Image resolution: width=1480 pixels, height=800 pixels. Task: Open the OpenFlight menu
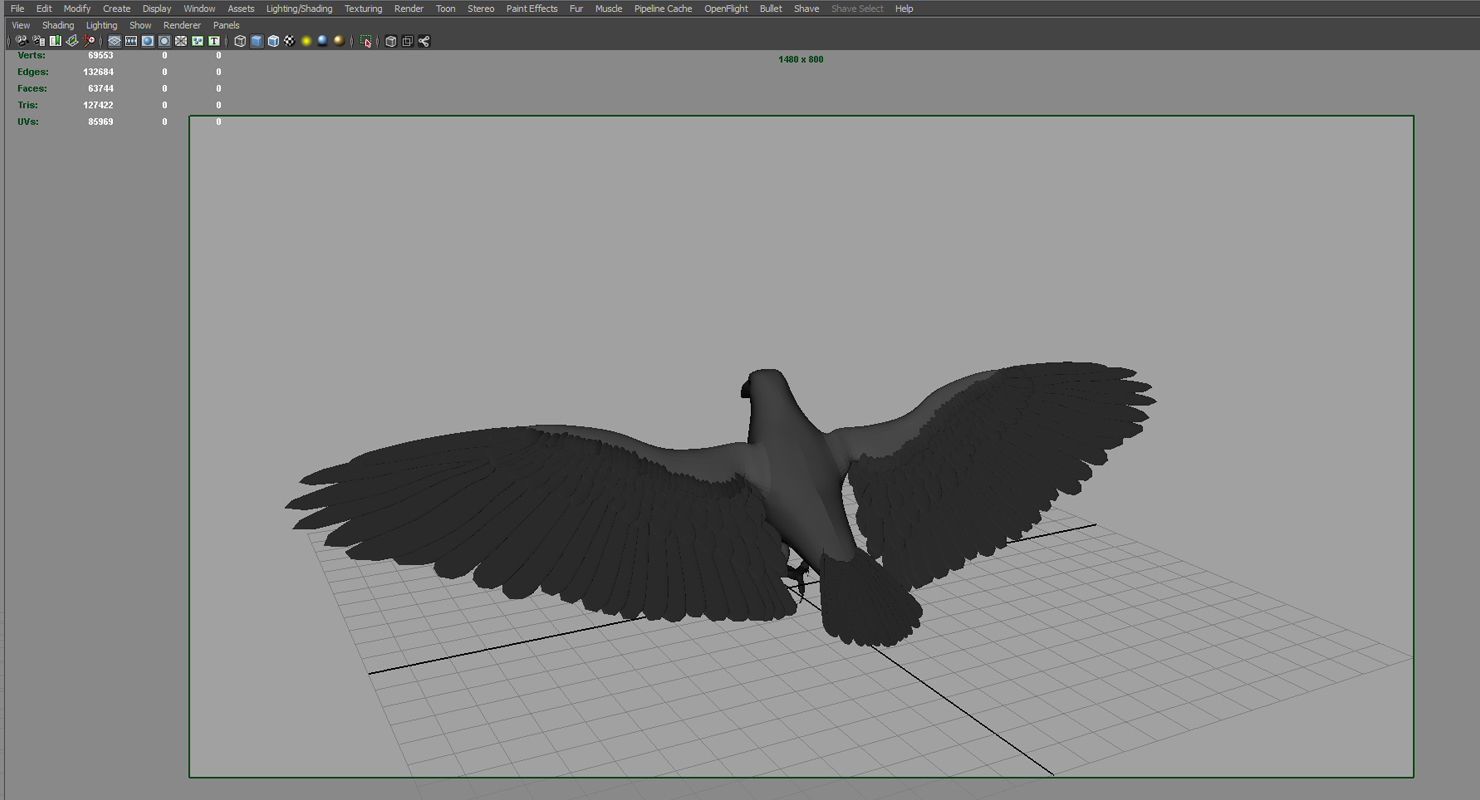pyautogui.click(x=726, y=8)
